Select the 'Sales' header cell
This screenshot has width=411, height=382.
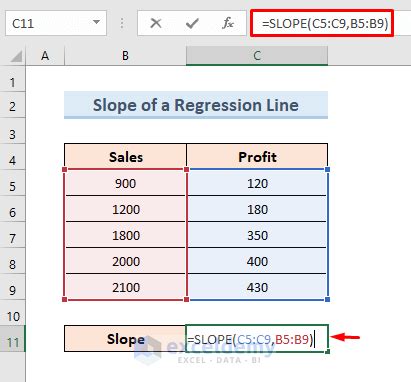[125, 157]
